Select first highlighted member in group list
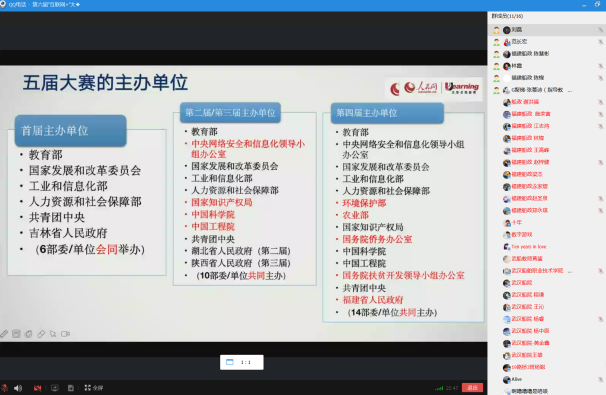The height and width of the screenshot is (395, 606). pos(547,30)
